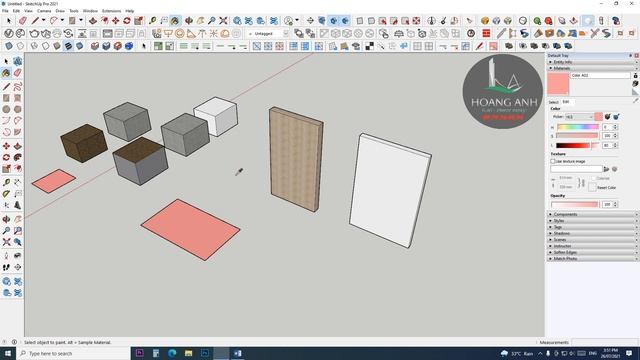This screenshot has width=640, height=360.
Task: Open the dropdown arrow beside the Rectangle tool
Action: 80,20
